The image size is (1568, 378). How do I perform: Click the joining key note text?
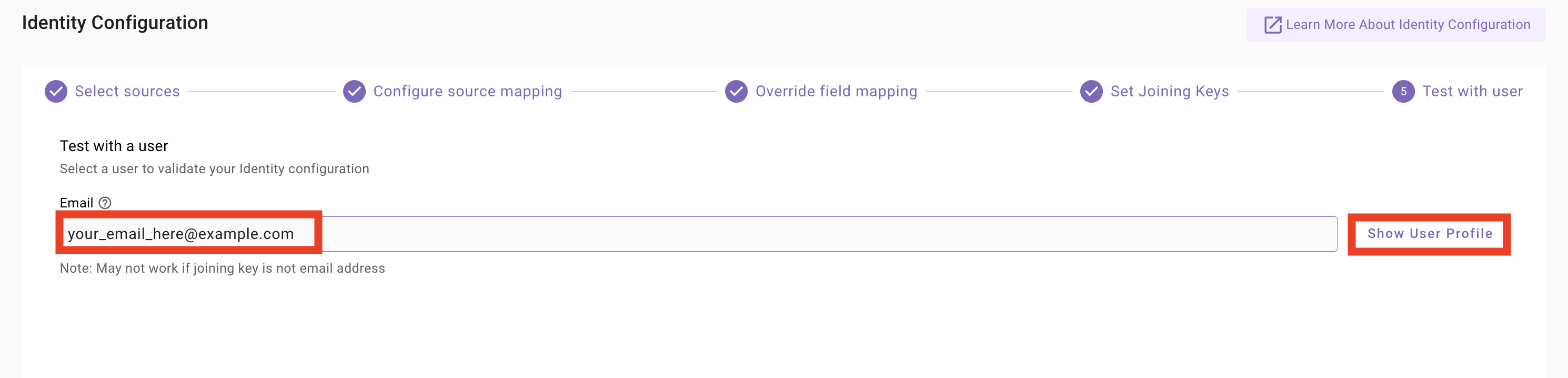[x=222, y=268]
